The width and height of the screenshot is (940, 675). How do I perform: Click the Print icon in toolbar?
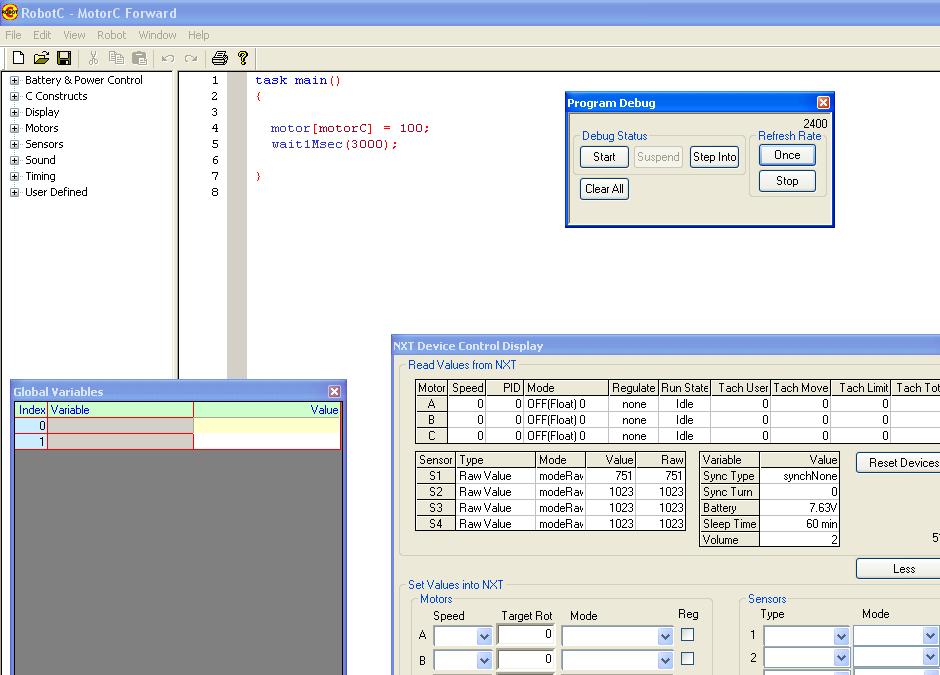coord(220,58)
